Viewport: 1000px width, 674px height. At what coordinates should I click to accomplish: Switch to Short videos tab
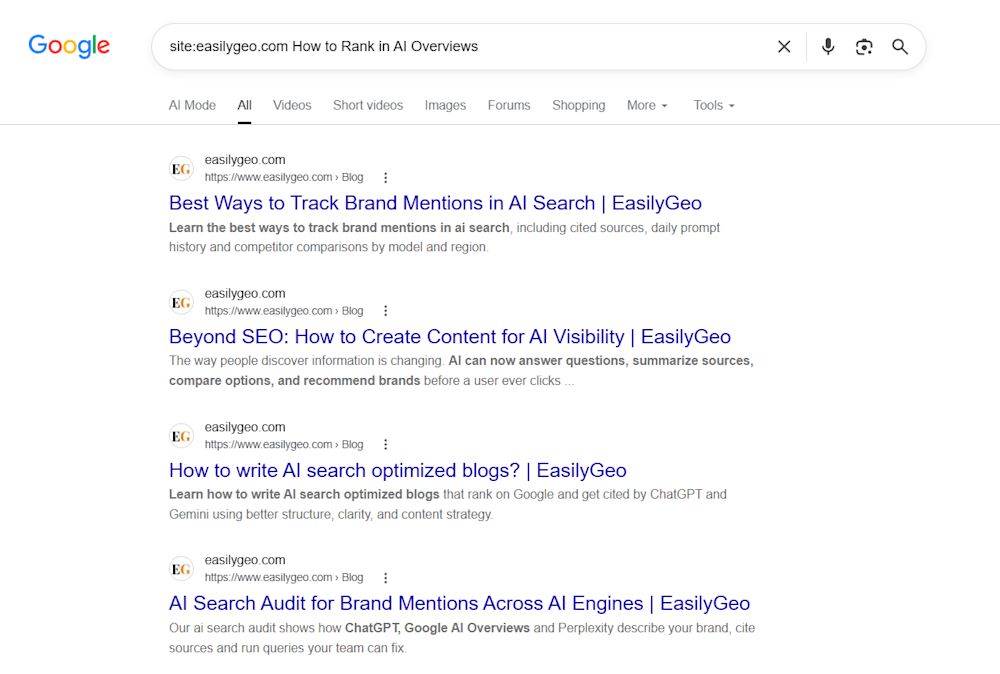click(x=368, y=105)
